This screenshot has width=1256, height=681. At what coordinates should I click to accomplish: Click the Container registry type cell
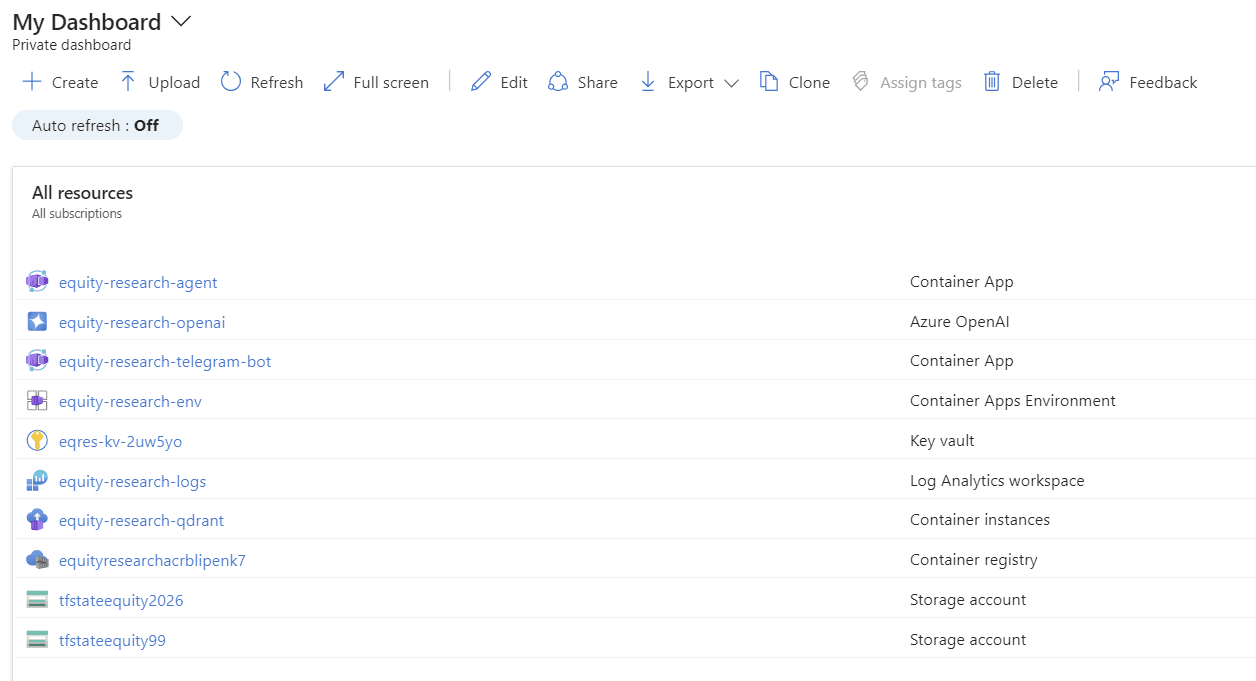974,560
